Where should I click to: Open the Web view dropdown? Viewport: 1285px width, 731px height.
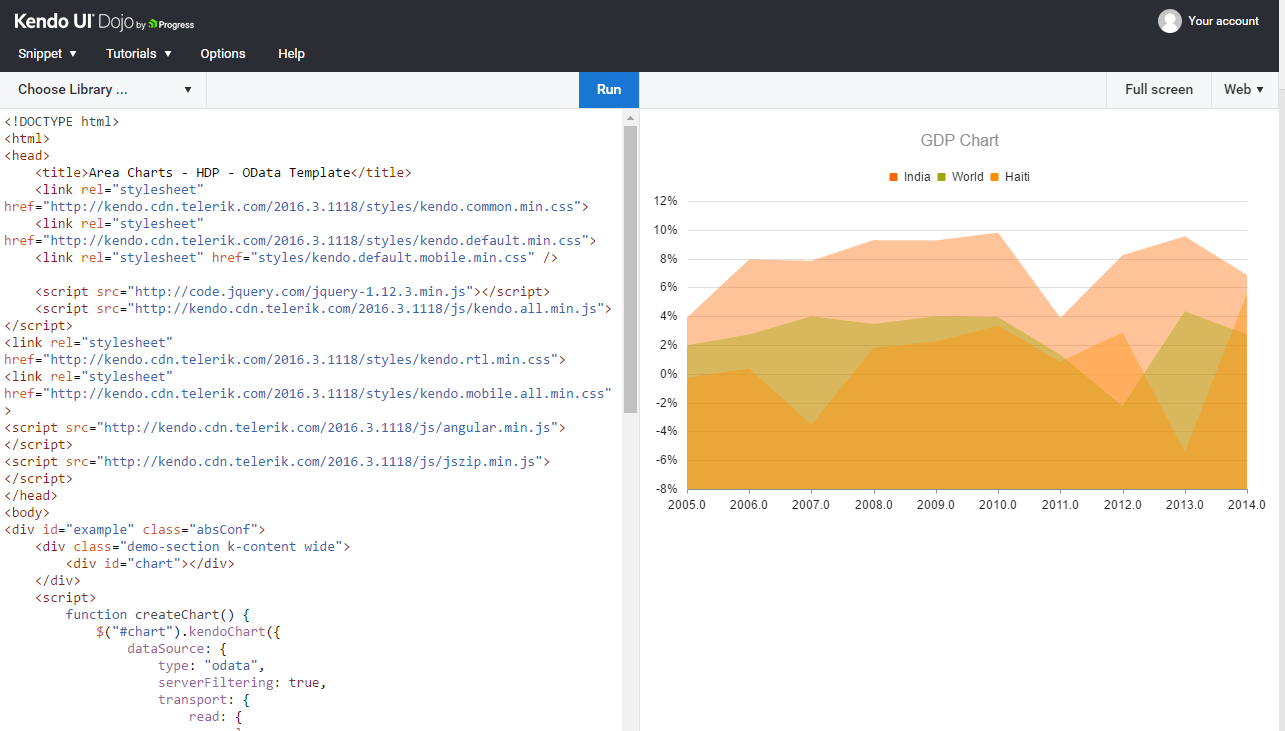click(x=1244, y=90)
